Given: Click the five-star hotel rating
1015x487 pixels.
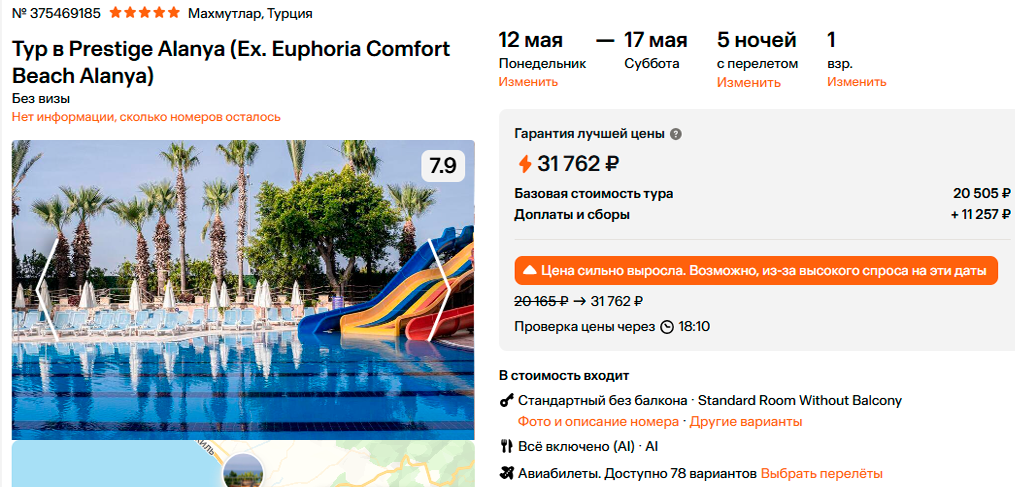Looking at the screenshot, I should pyautogui.click(x=144, y=12).
